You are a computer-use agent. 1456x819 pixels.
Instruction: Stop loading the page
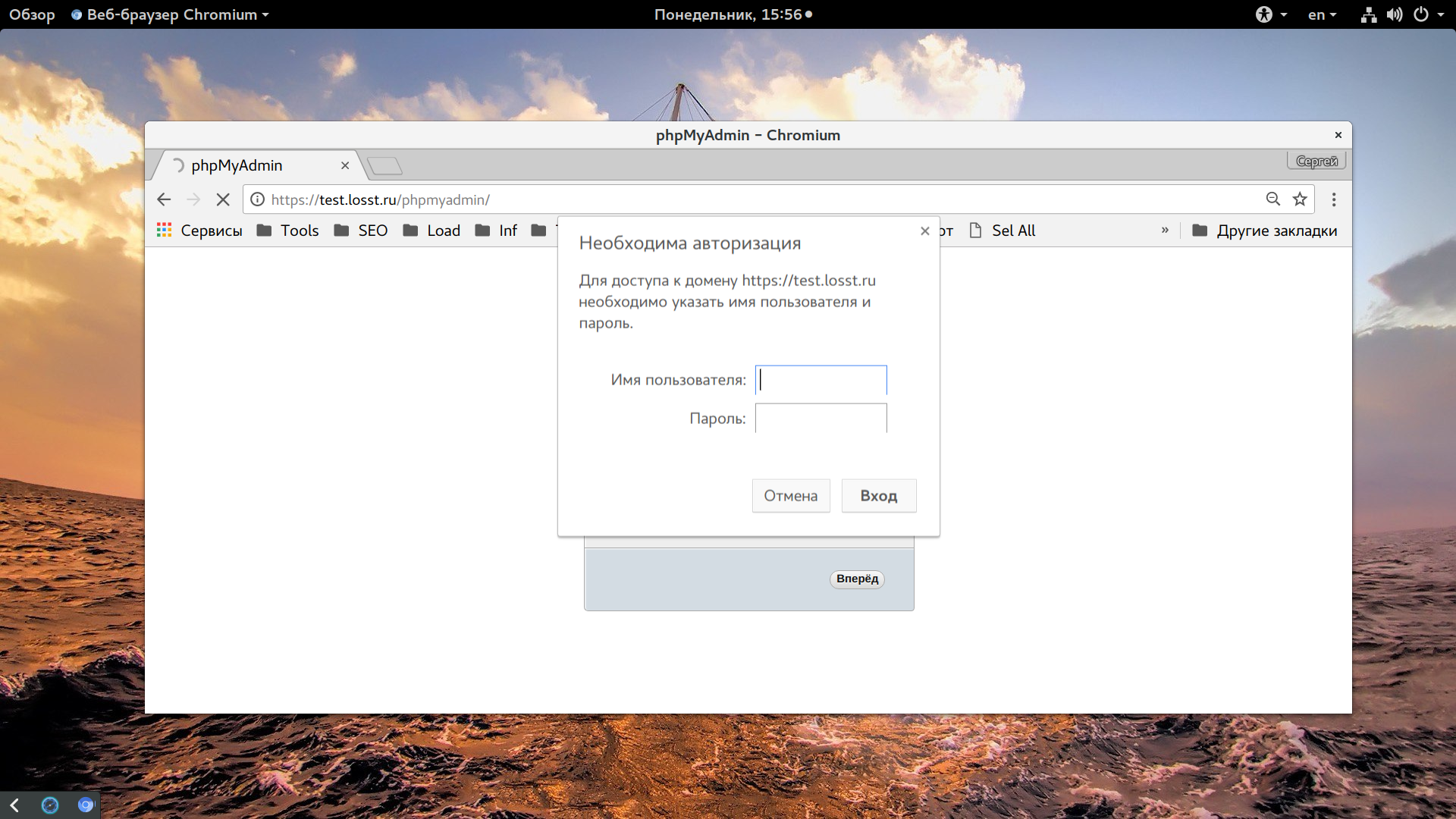pos(223,199)
